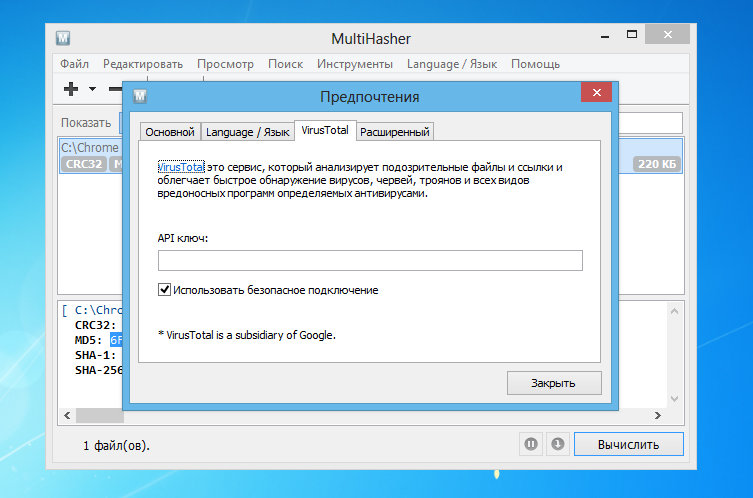The image size is (753, 498).
Task: Click scroll up arrow of results pane
Action: [x=674, y=311]
